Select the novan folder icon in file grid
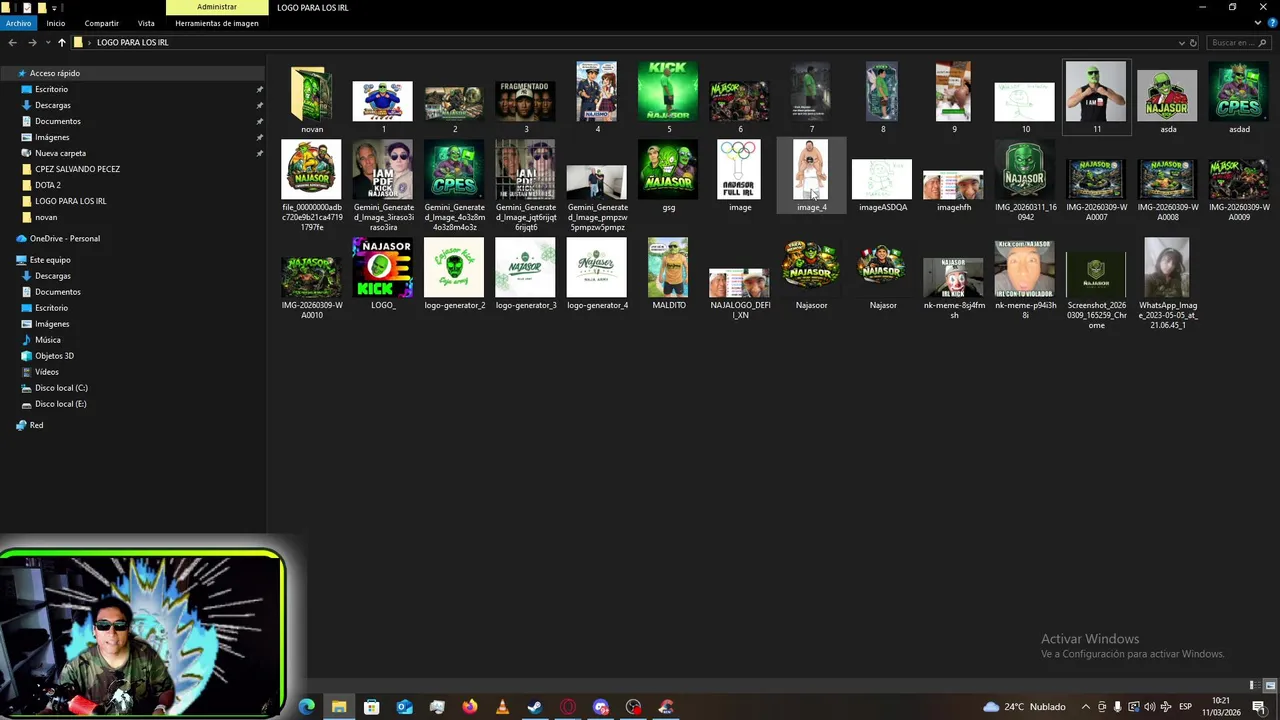This screenshot has width=1280, height=720. tap(311, 94)
